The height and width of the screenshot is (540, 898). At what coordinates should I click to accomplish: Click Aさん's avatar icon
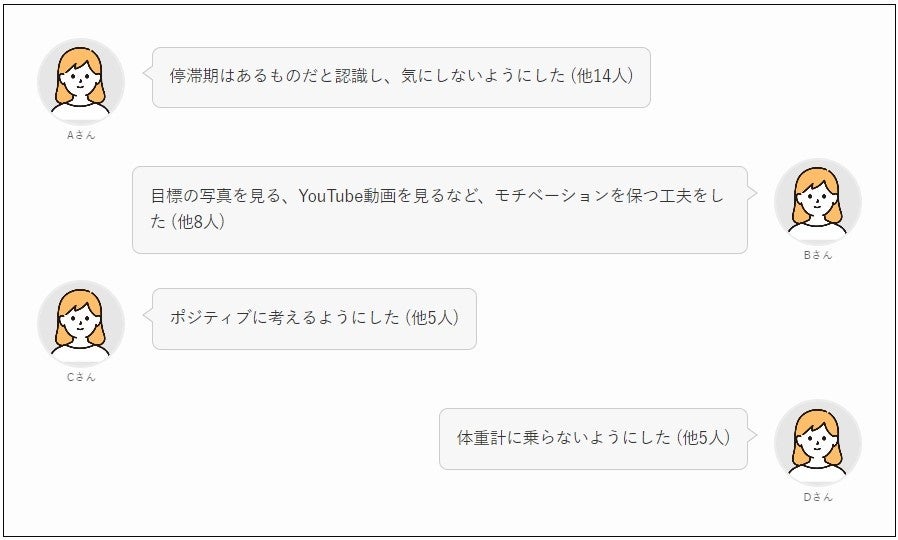[81, 80]
